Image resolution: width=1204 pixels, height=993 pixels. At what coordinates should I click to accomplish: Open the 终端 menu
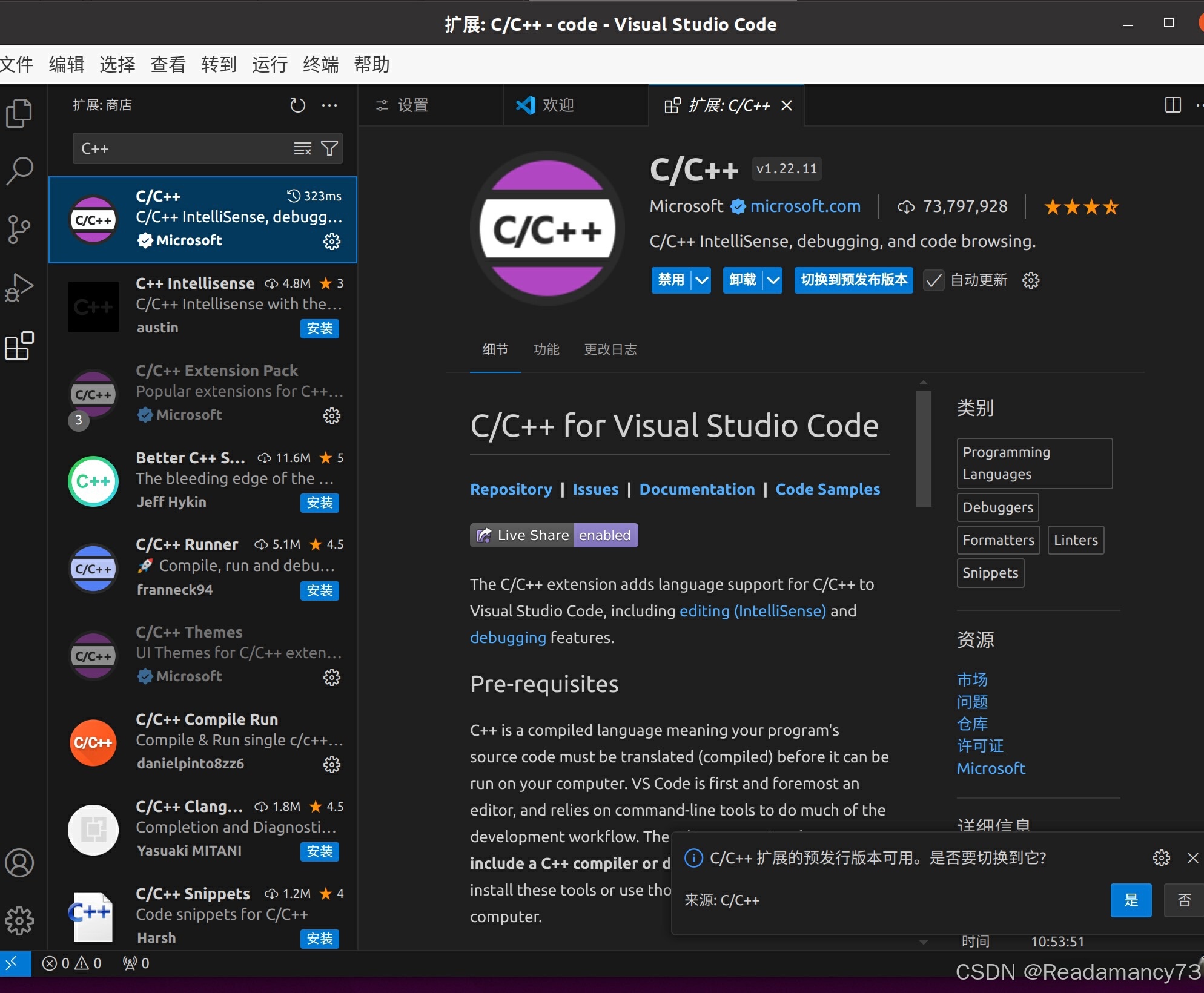[x=320, y=64]
